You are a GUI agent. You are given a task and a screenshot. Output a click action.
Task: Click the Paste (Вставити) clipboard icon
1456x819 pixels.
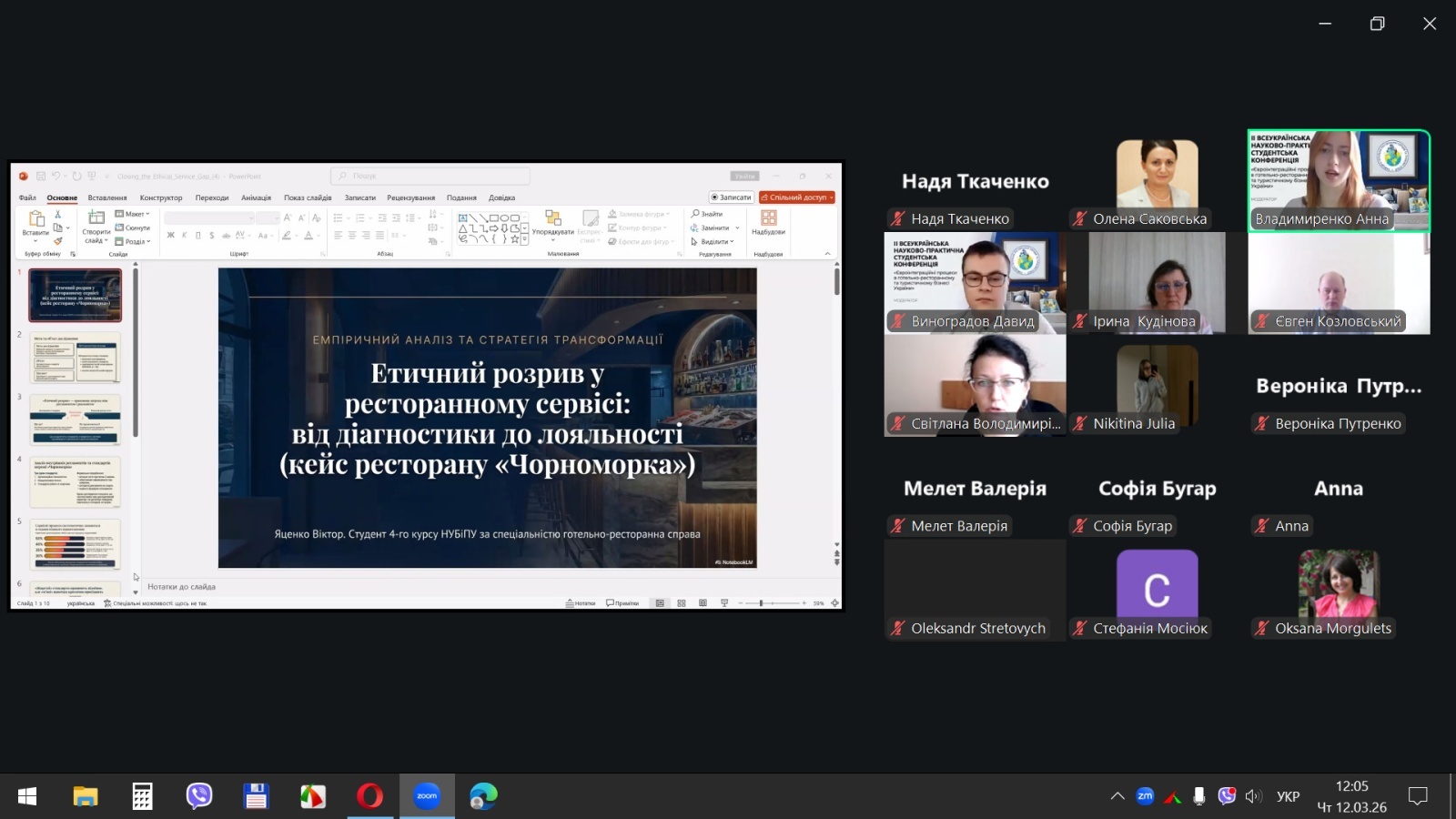[36, 219]
